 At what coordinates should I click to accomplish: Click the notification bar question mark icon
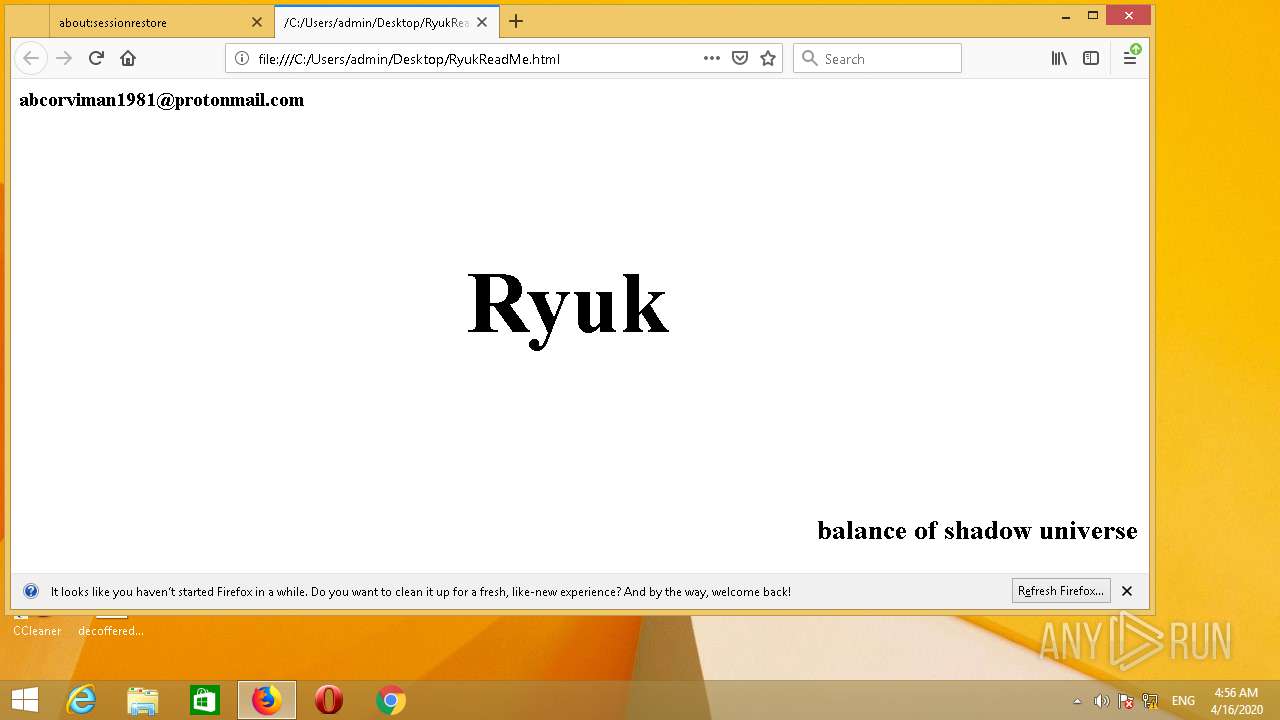[31, 591]
